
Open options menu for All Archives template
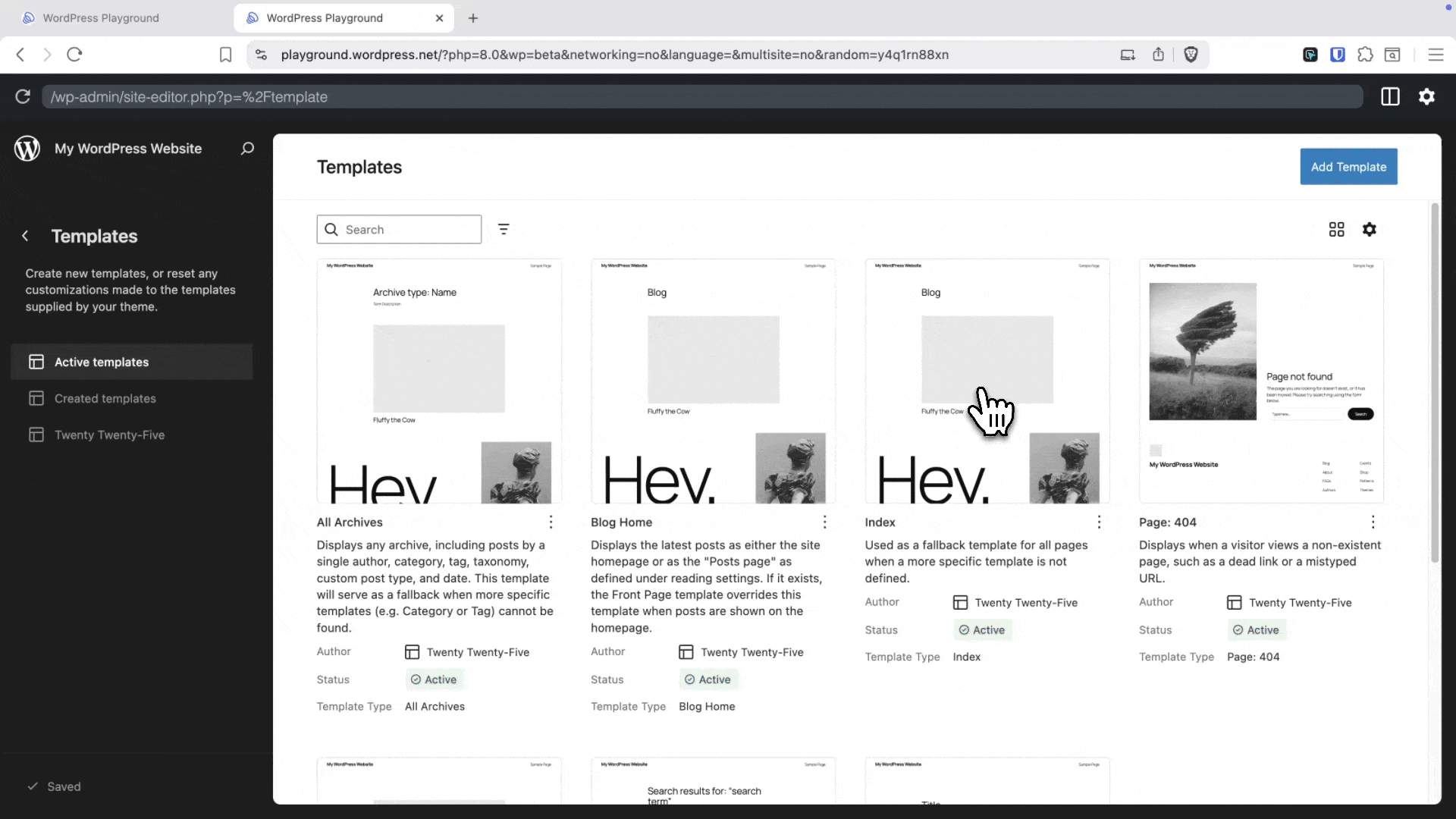click(x=551, y=522)
